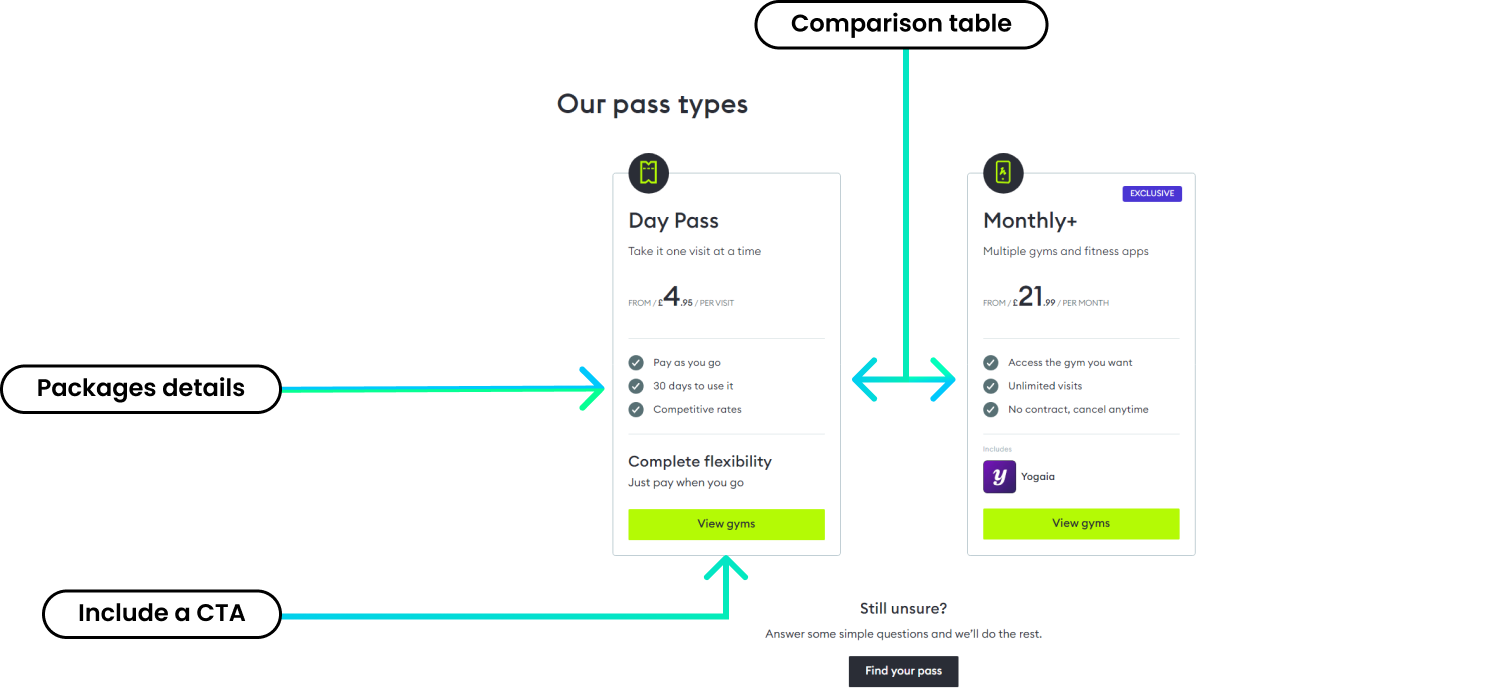Click the Yogaia app logo
This screenshot has width=1485, height=696.
tap(999, 477)
